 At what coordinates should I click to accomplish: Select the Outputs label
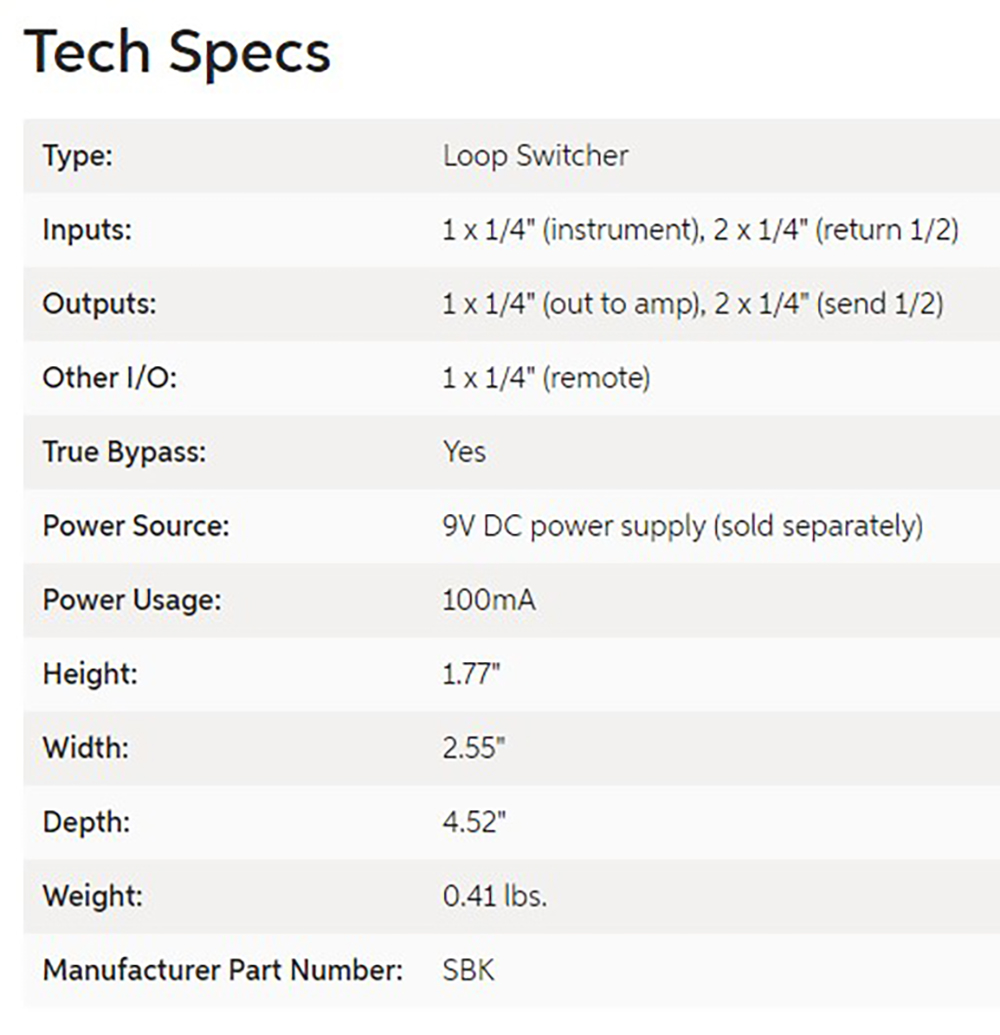[100, 304]
